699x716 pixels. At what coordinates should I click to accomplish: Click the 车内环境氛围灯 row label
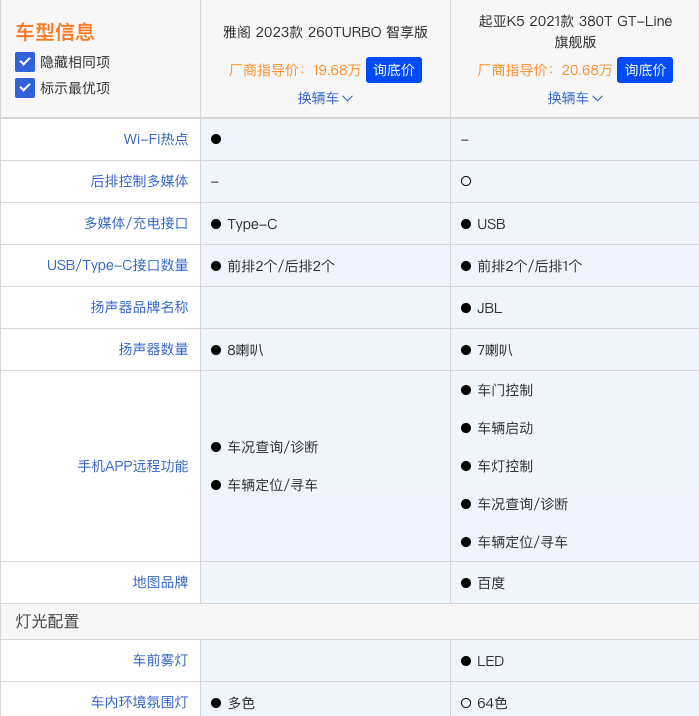[x=139, y=702]
